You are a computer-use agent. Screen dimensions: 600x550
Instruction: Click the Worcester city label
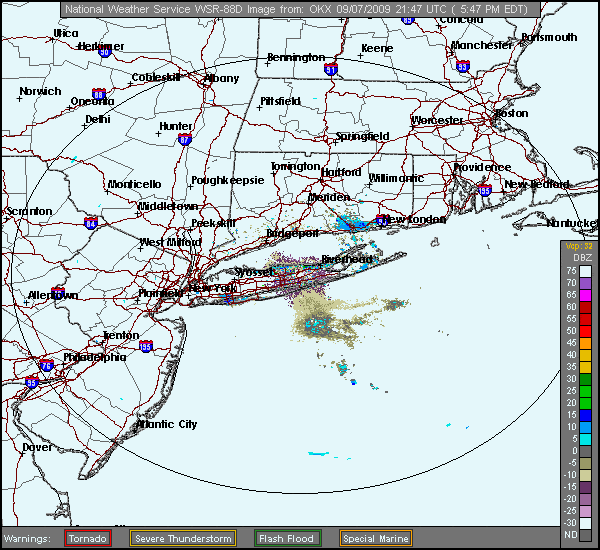[437, 121]
